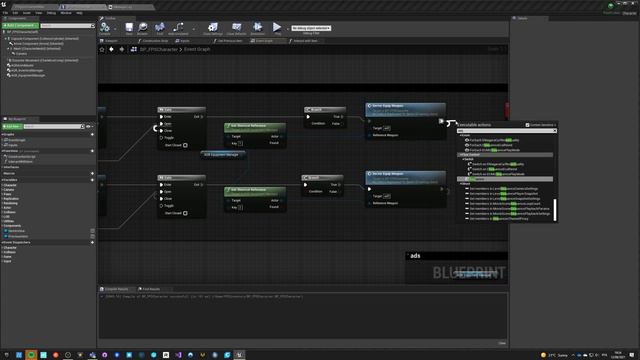Click the My Blueprint search field
This screenshot has height=360, width=640.
tap(54, 127)
